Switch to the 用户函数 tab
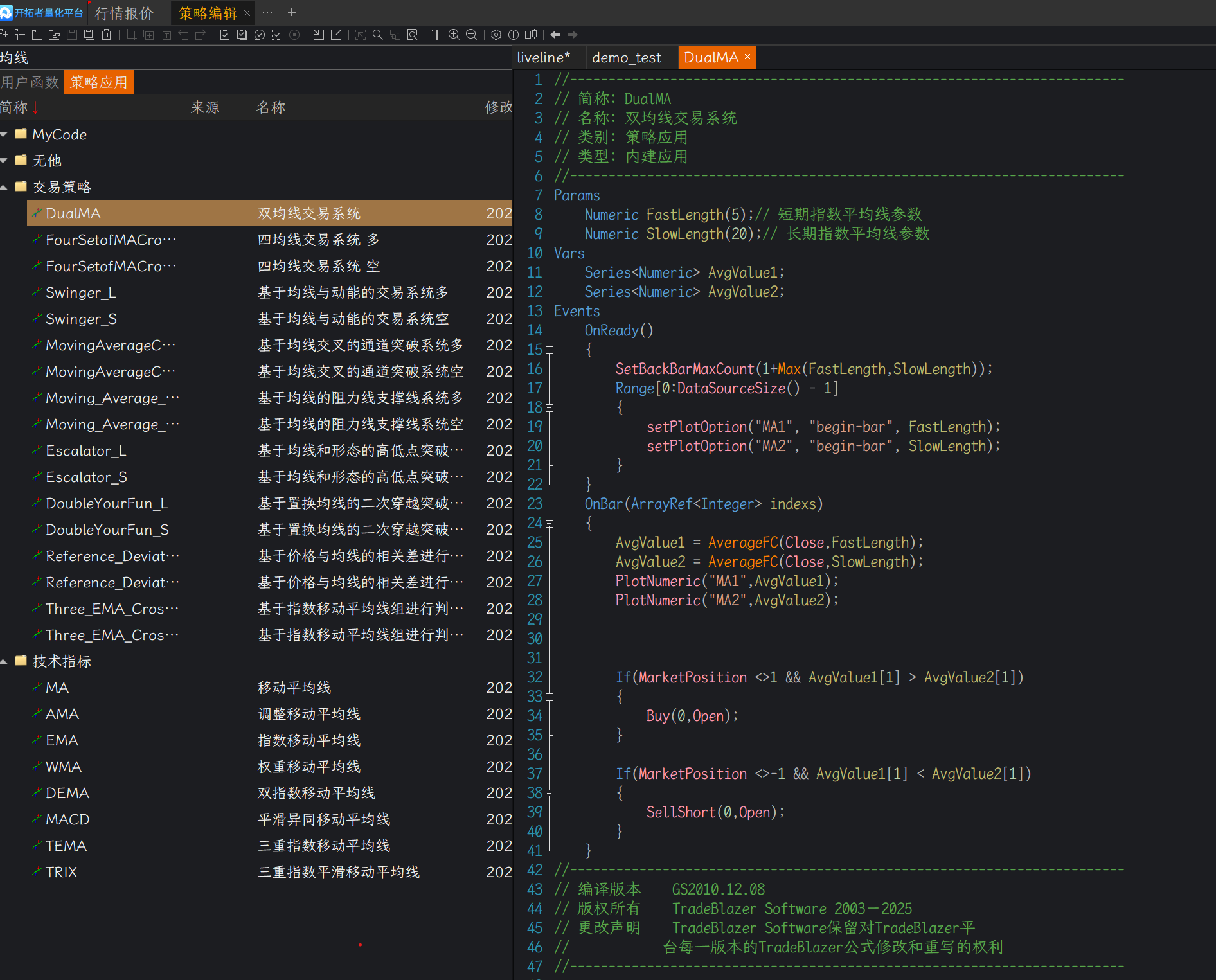 point(30,82)
